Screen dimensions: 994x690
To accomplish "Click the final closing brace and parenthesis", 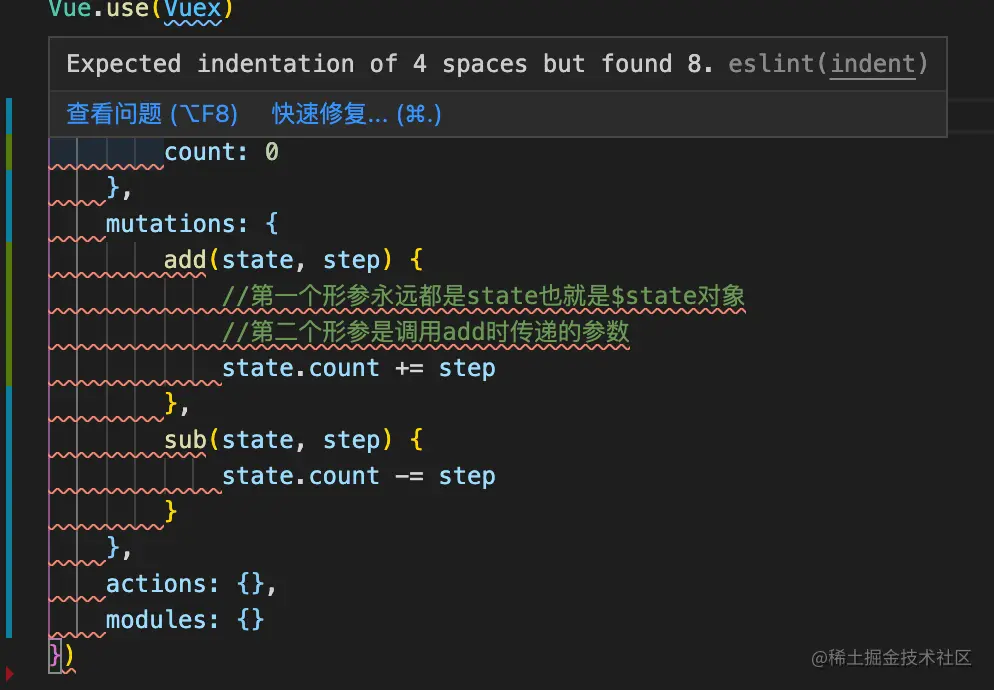I will click(x=61, y=655).
